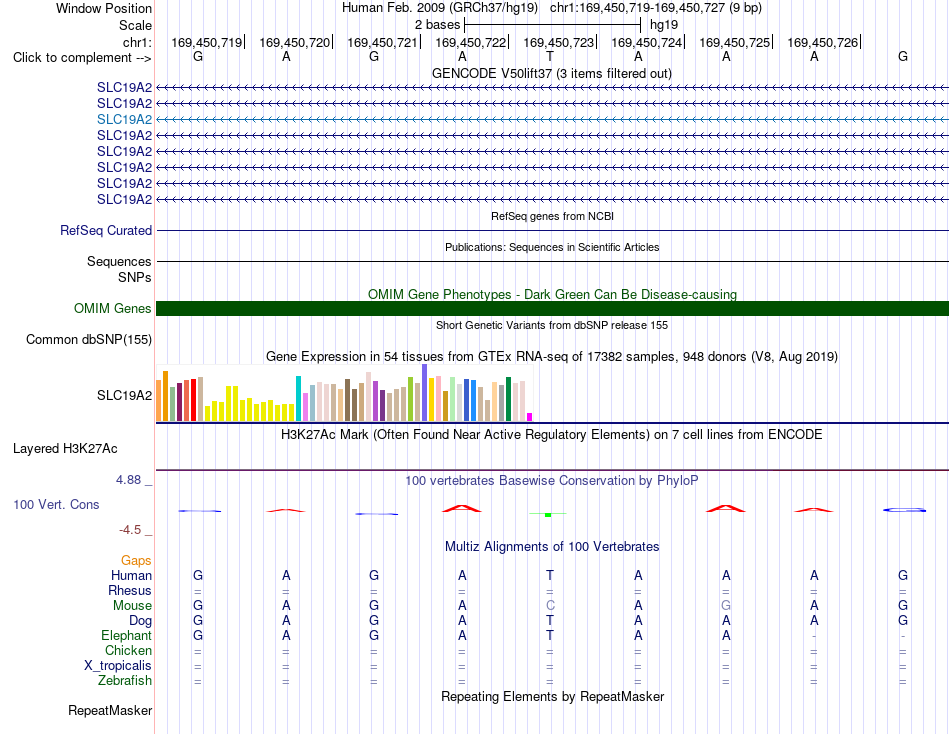Screen dimensions: 950x734
Task: Click the green PhyloP mark under base T
Action: [548, 515]
